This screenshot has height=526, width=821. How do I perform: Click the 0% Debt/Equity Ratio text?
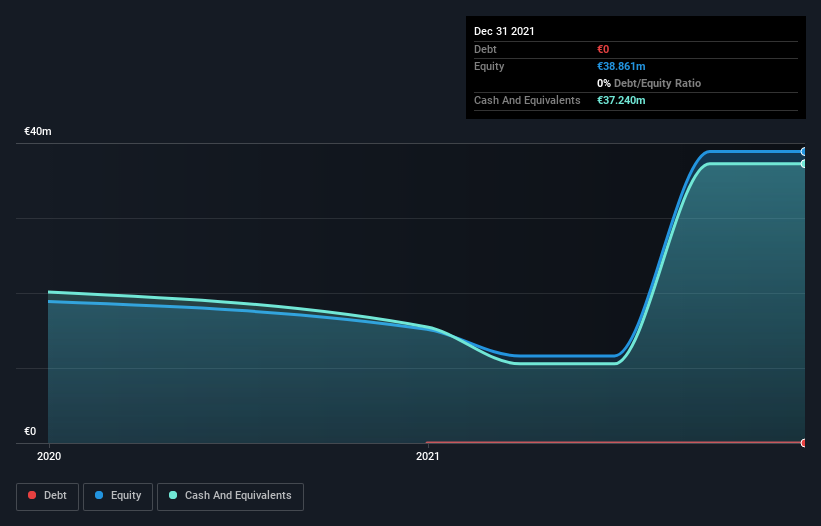[649, 83]
